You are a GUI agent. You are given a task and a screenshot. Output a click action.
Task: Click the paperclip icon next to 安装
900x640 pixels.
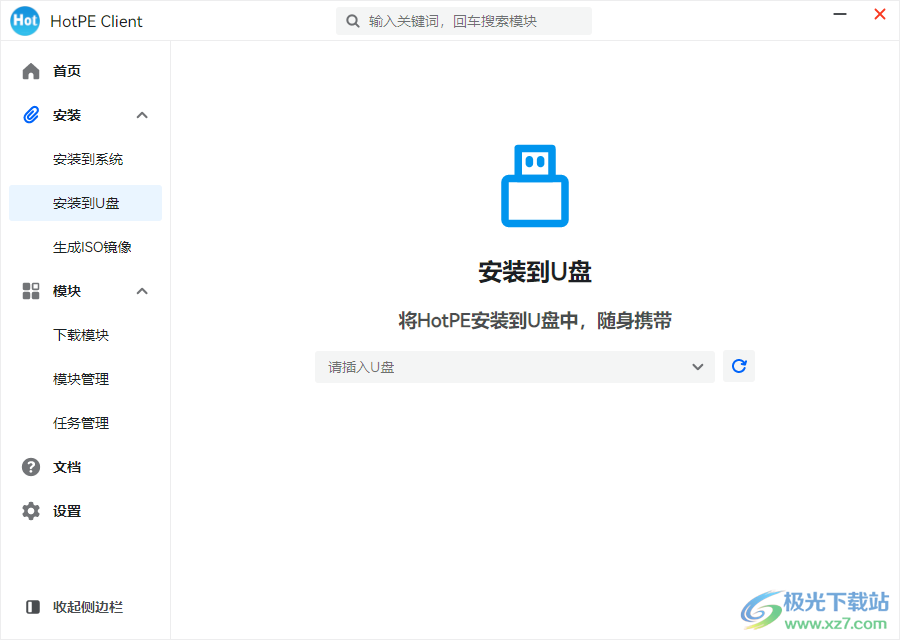[30, 115]
